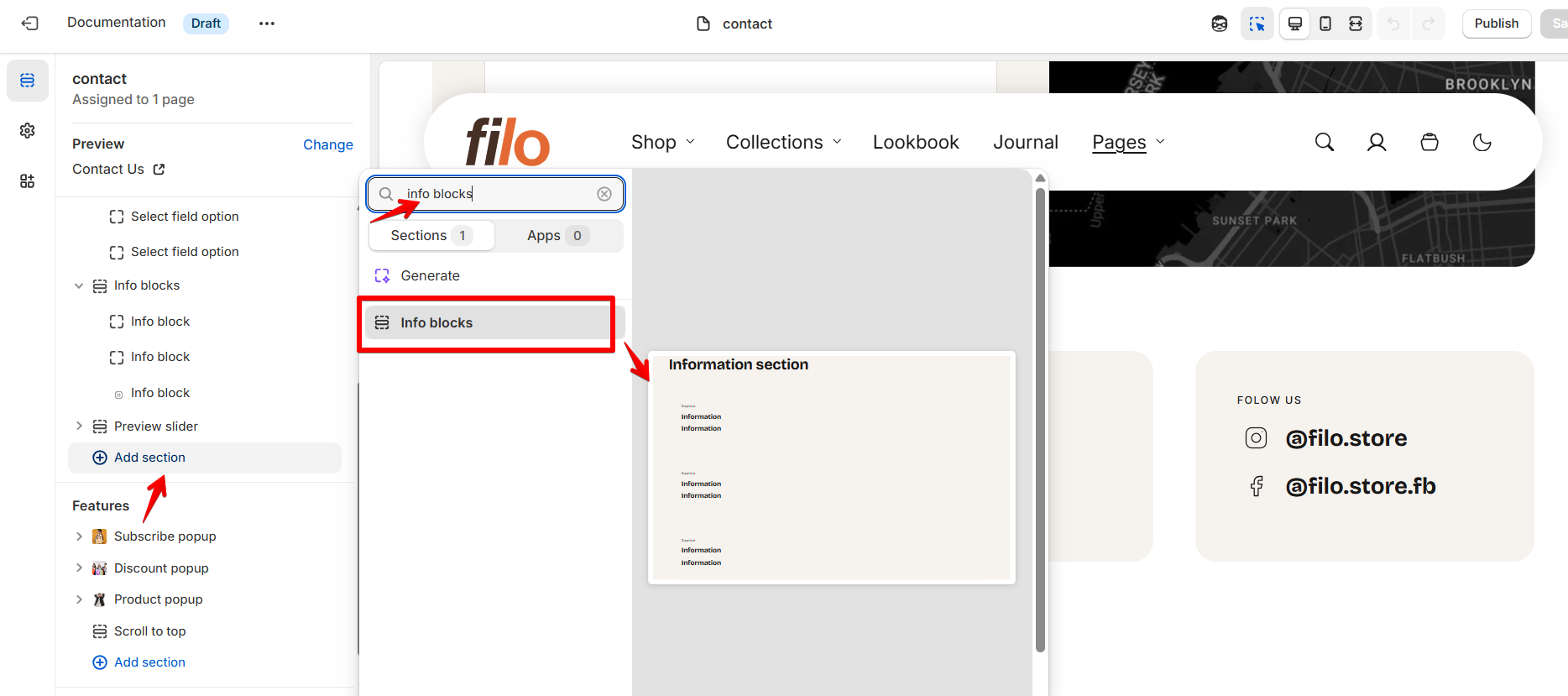Click Journal nav link
1568x696 pixels.
tap(1026, 143)
